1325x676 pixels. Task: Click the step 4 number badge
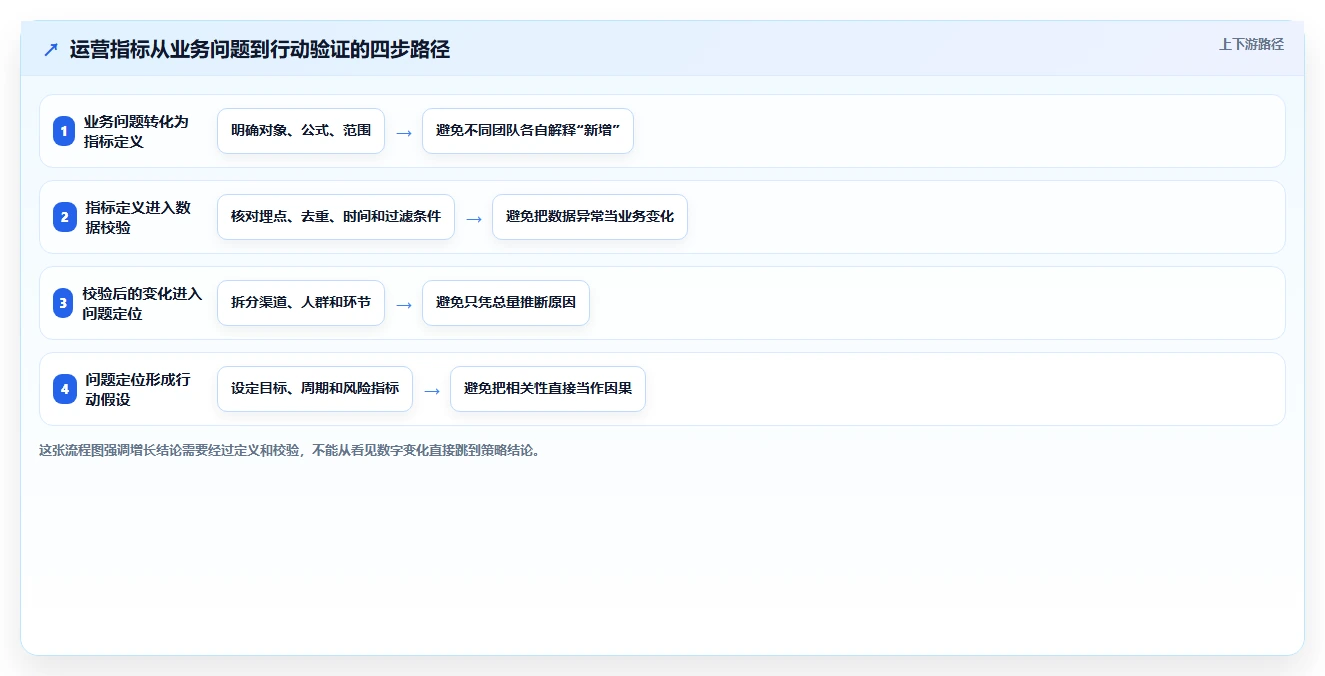click(x=64, y=389)
